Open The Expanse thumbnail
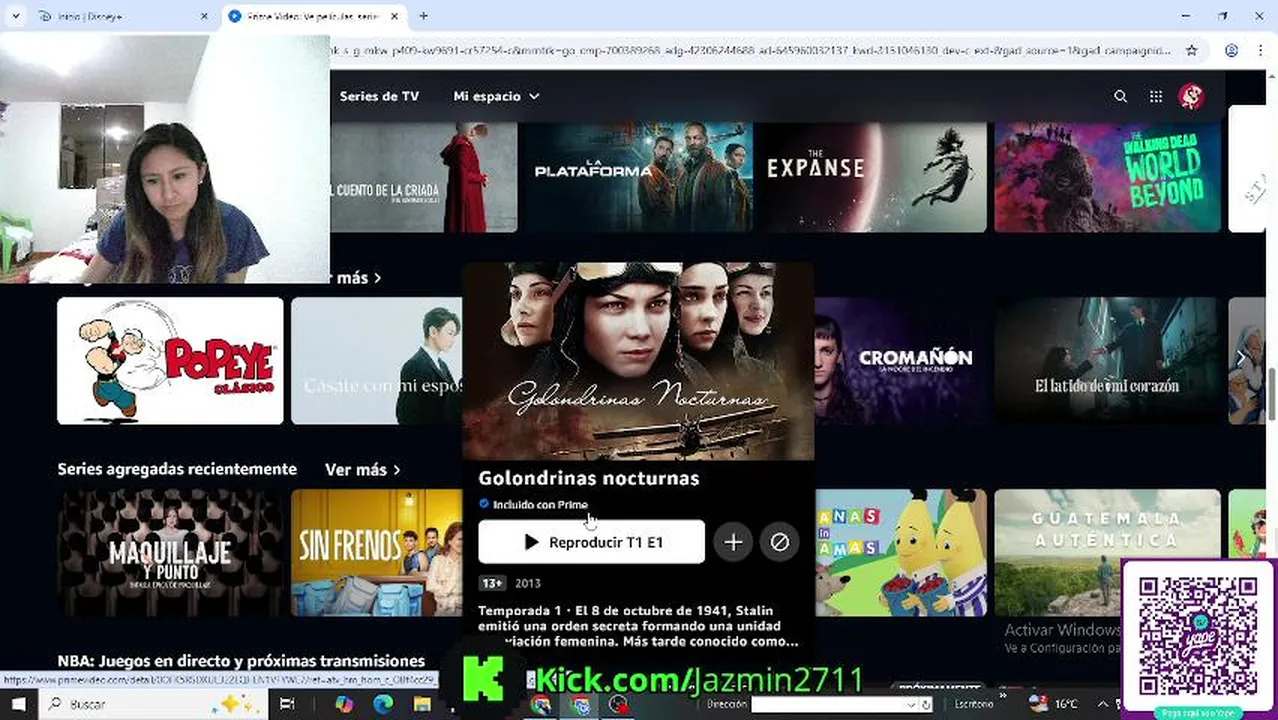 coord(873,177)
